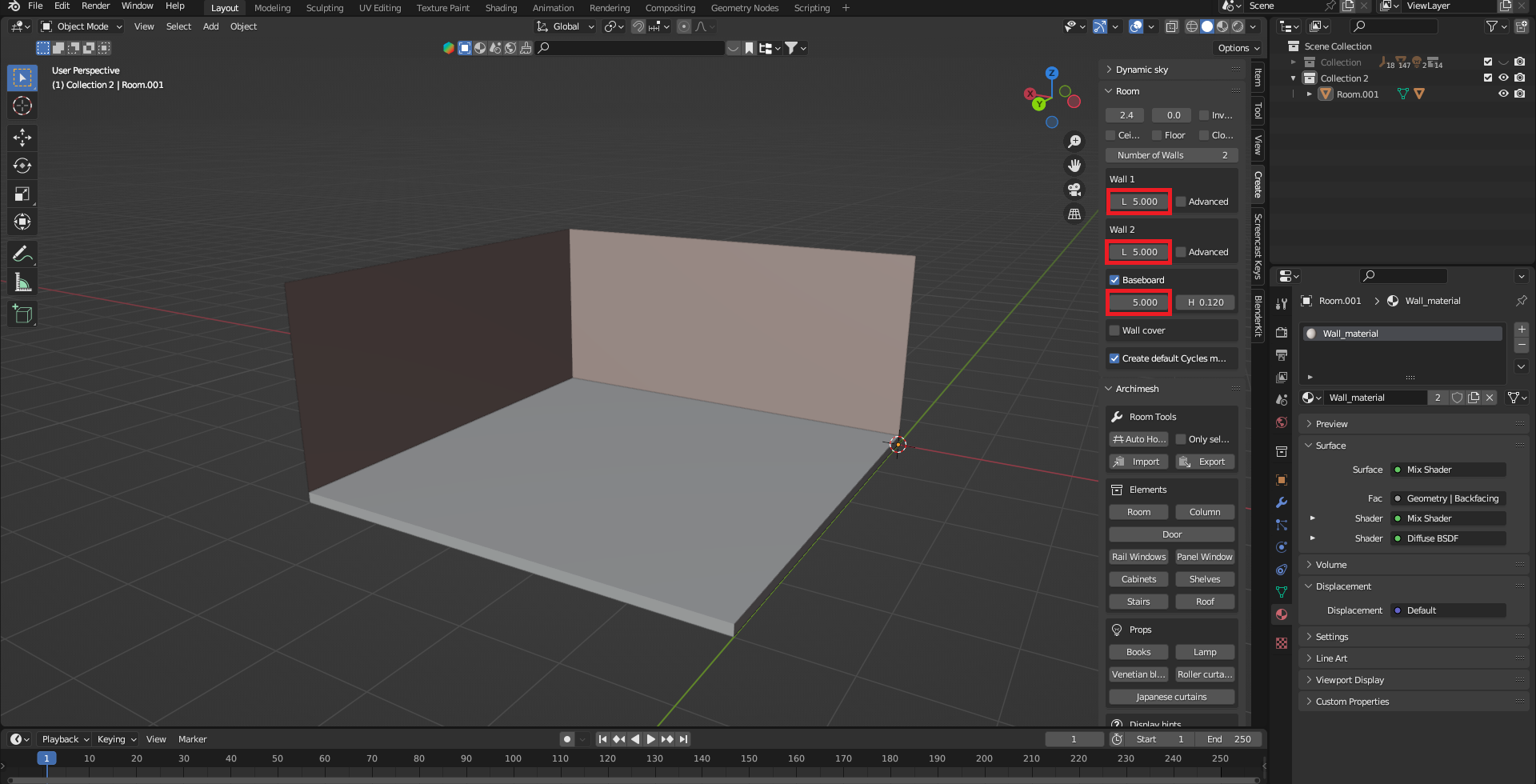Enable the Wall cover checkbox
This screenshot has height=784, width=1536.
(x=1114, y=330)
